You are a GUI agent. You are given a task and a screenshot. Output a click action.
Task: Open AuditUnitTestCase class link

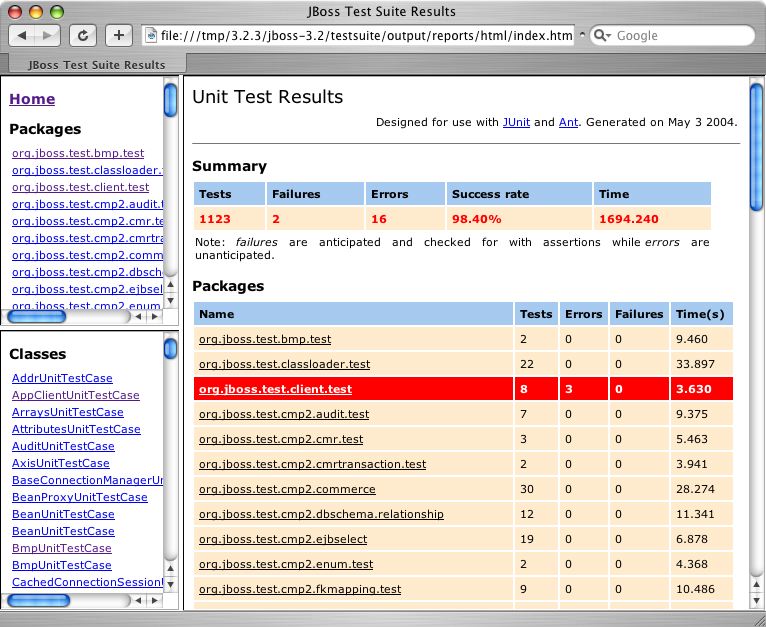tap(64, 446)
